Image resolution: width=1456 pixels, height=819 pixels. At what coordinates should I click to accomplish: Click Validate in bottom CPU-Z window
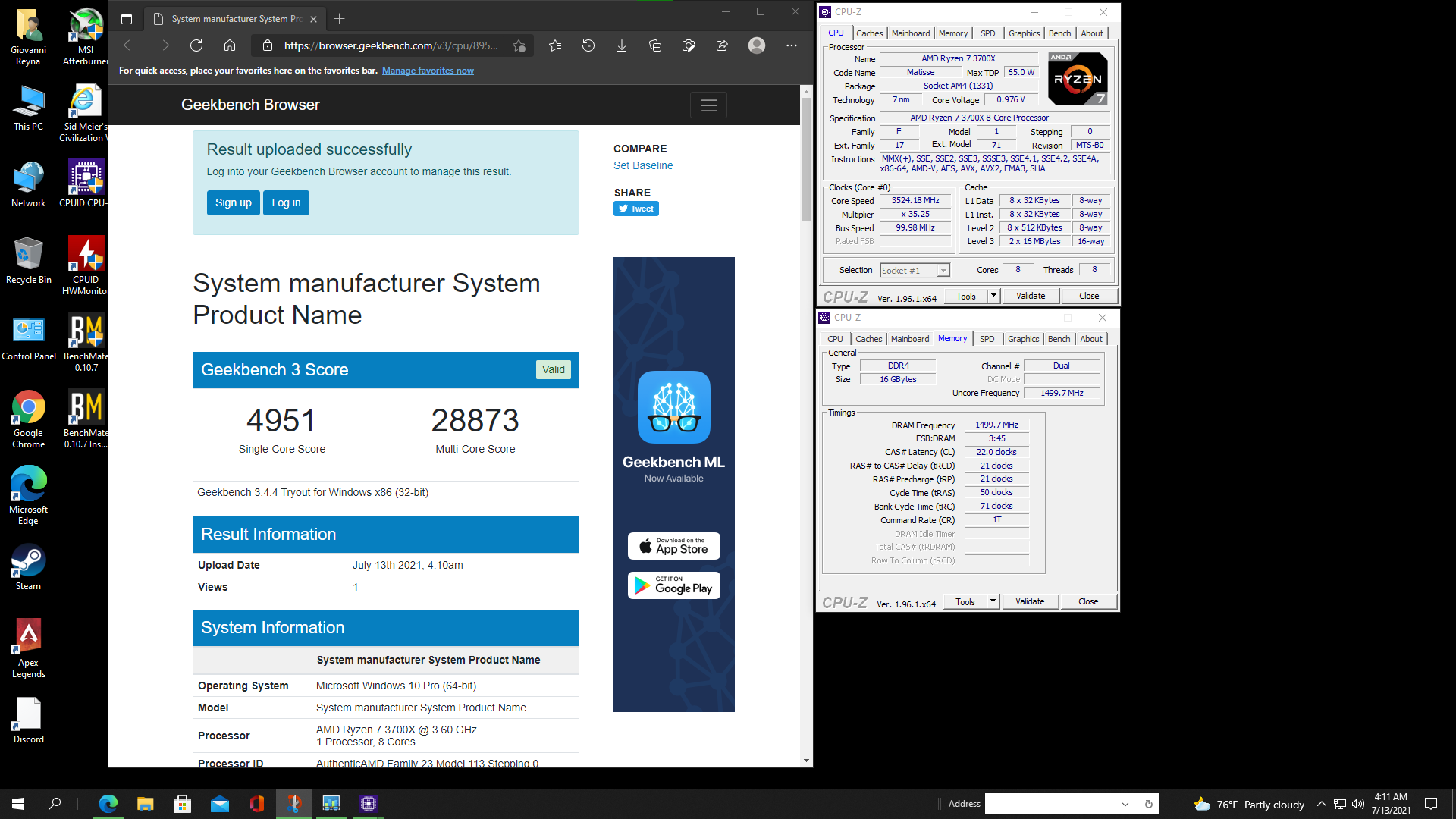click(1030, 601)
